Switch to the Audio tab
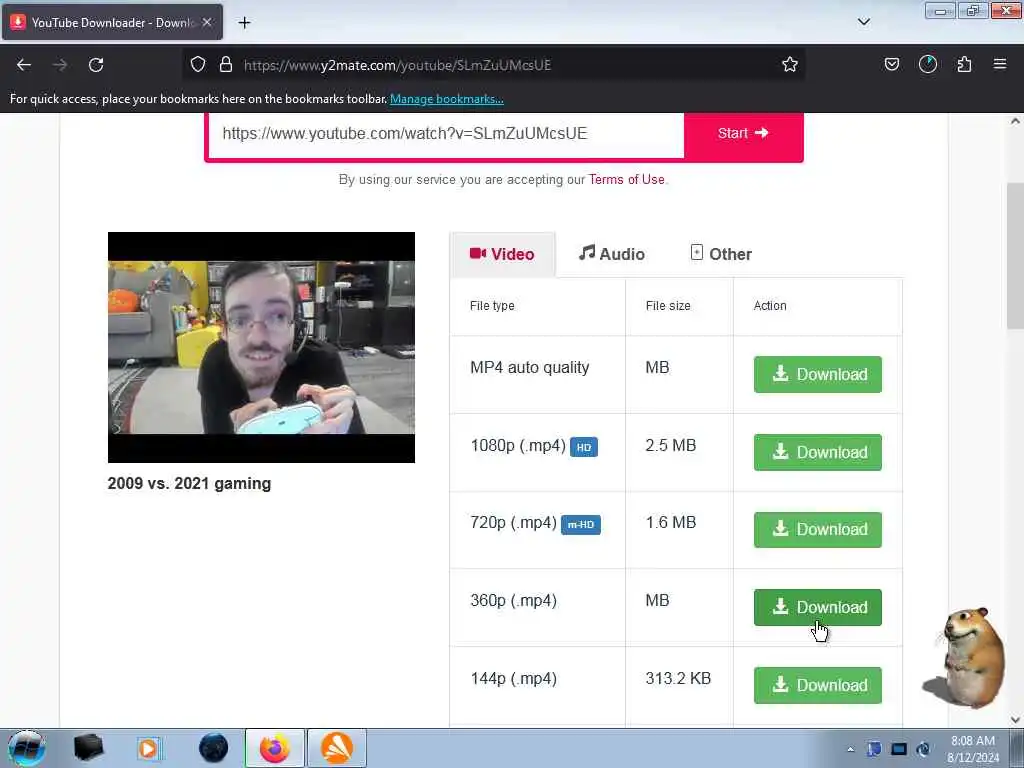Viewport: 1024px width, 768px height. [x=612, y=254]
